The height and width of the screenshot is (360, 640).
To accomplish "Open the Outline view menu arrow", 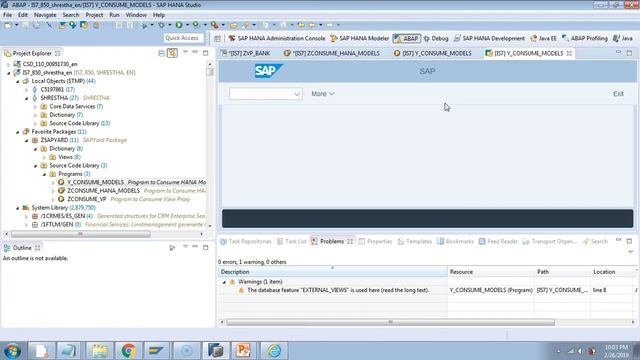I will pyautogui.click(x=185, y=247).
